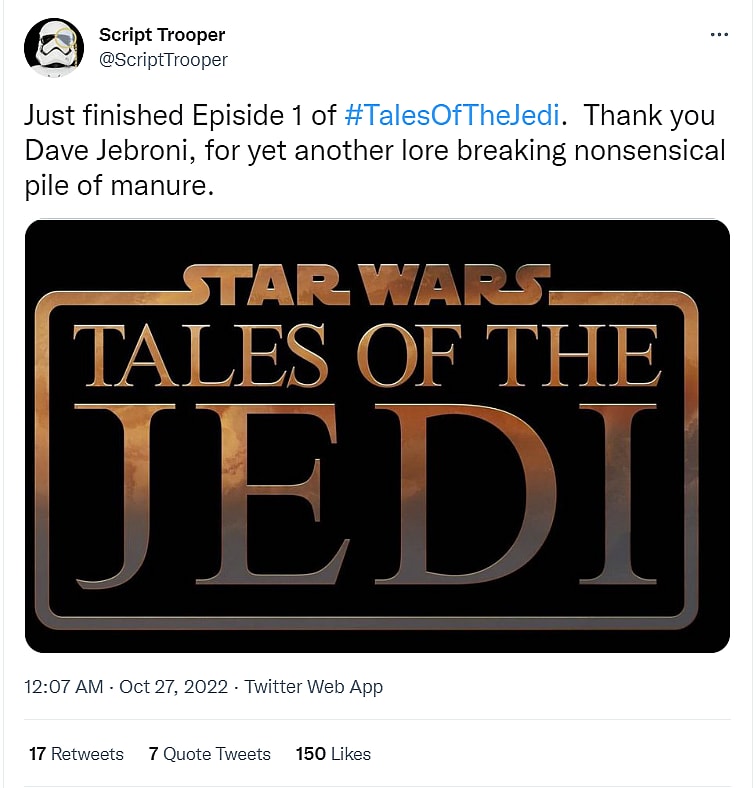Open the @ScriptTrooper handle link
Viewport: 756px width, 788px height.
pos(163,60)
